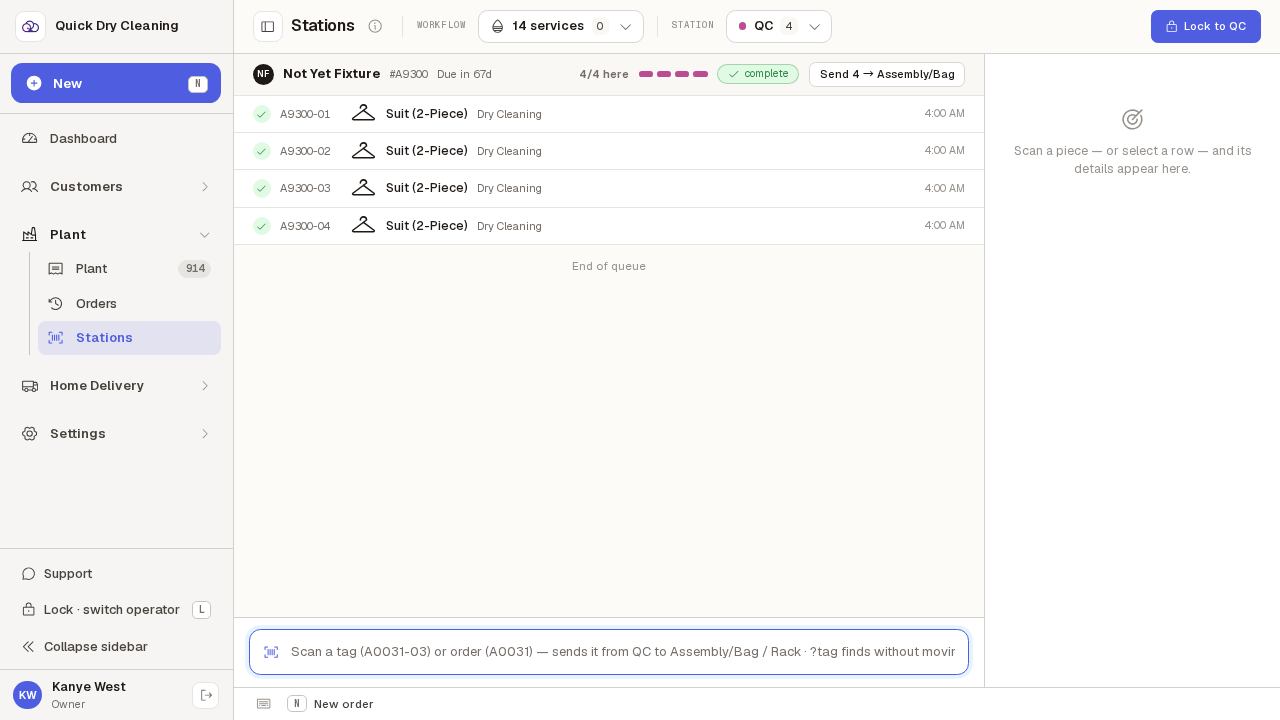Click the hanger icon for A9300-01
The width and height of the screenshot is (1280, 720).
point(363,113)
